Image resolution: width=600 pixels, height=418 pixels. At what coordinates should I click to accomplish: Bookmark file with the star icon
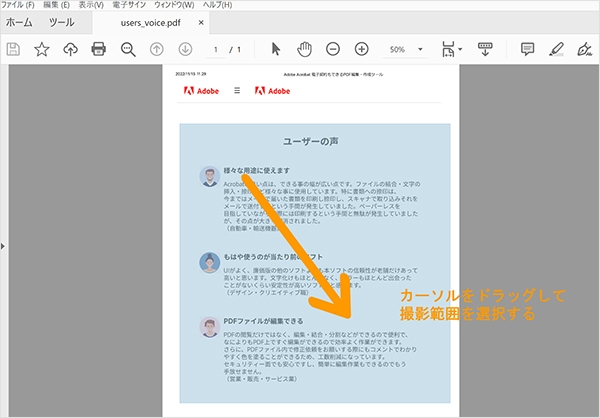[x=42, y=49]
